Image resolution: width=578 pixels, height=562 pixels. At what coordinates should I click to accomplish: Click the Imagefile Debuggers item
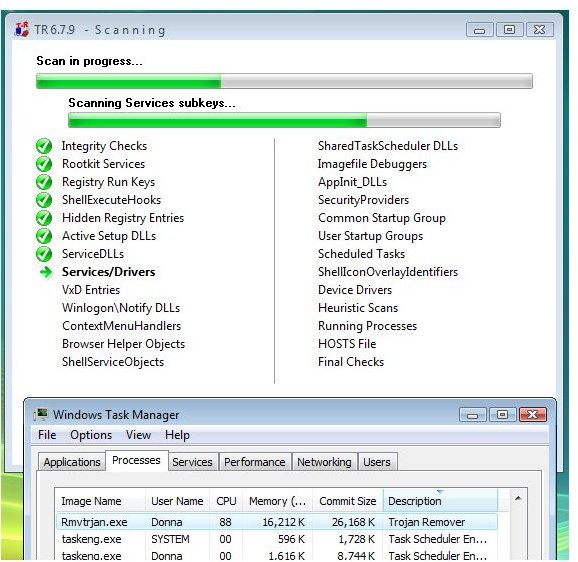coord(372,164)
